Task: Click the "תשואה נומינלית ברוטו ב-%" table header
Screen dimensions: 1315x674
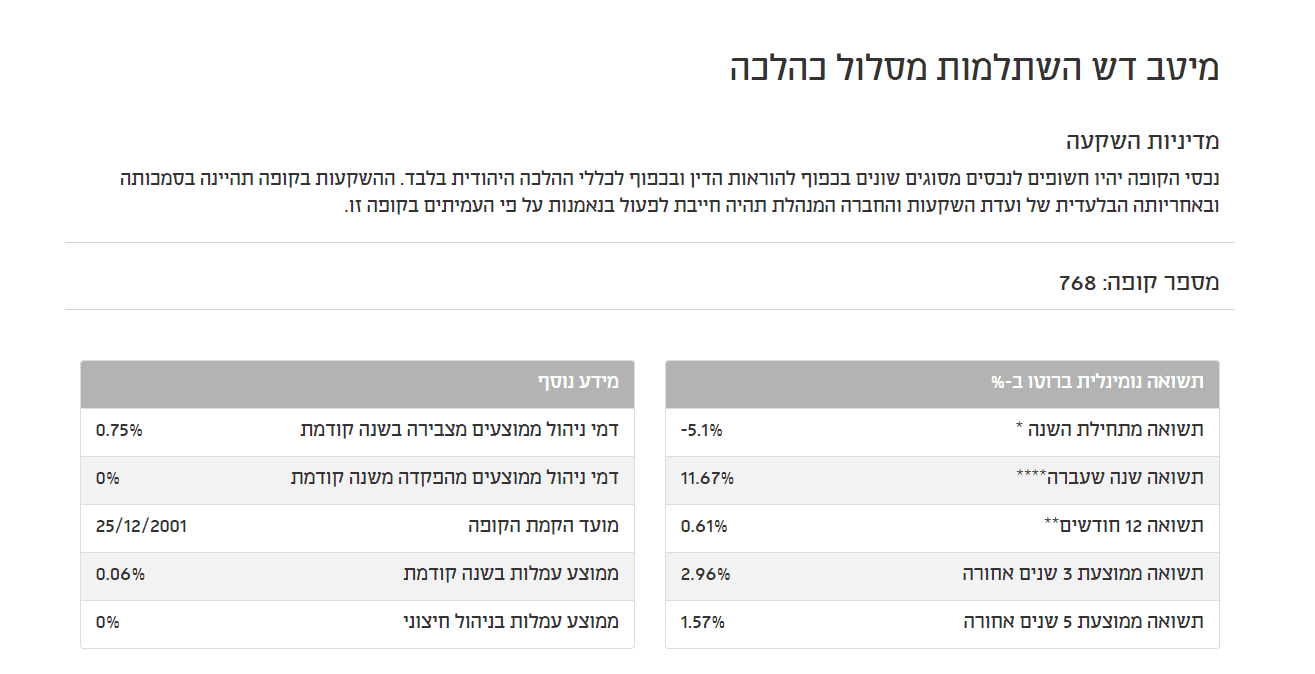Action: pyautogui.click(x=1097, y=382)
